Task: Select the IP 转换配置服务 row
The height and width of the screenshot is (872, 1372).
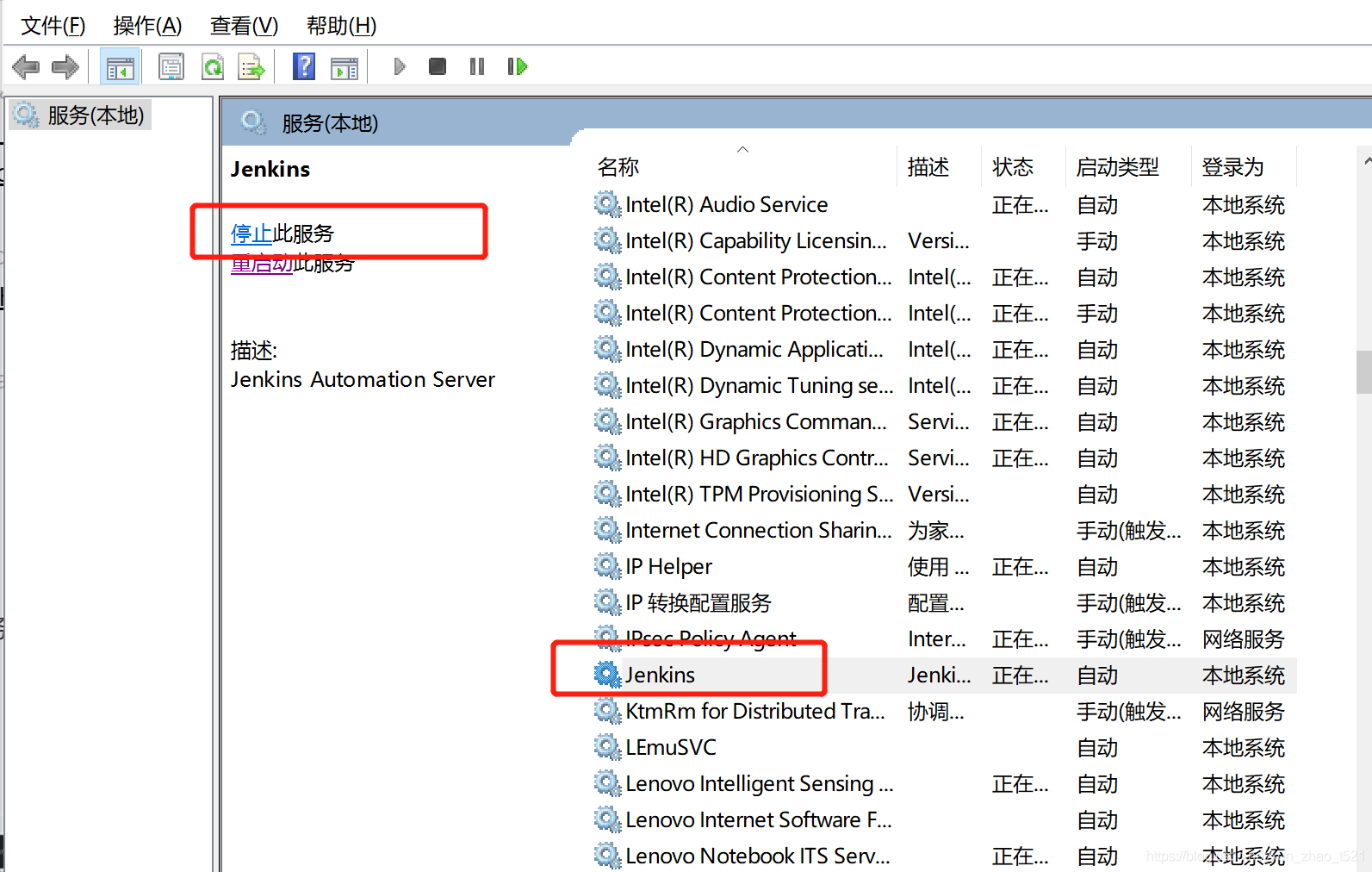Action: (x=944, y=602)
